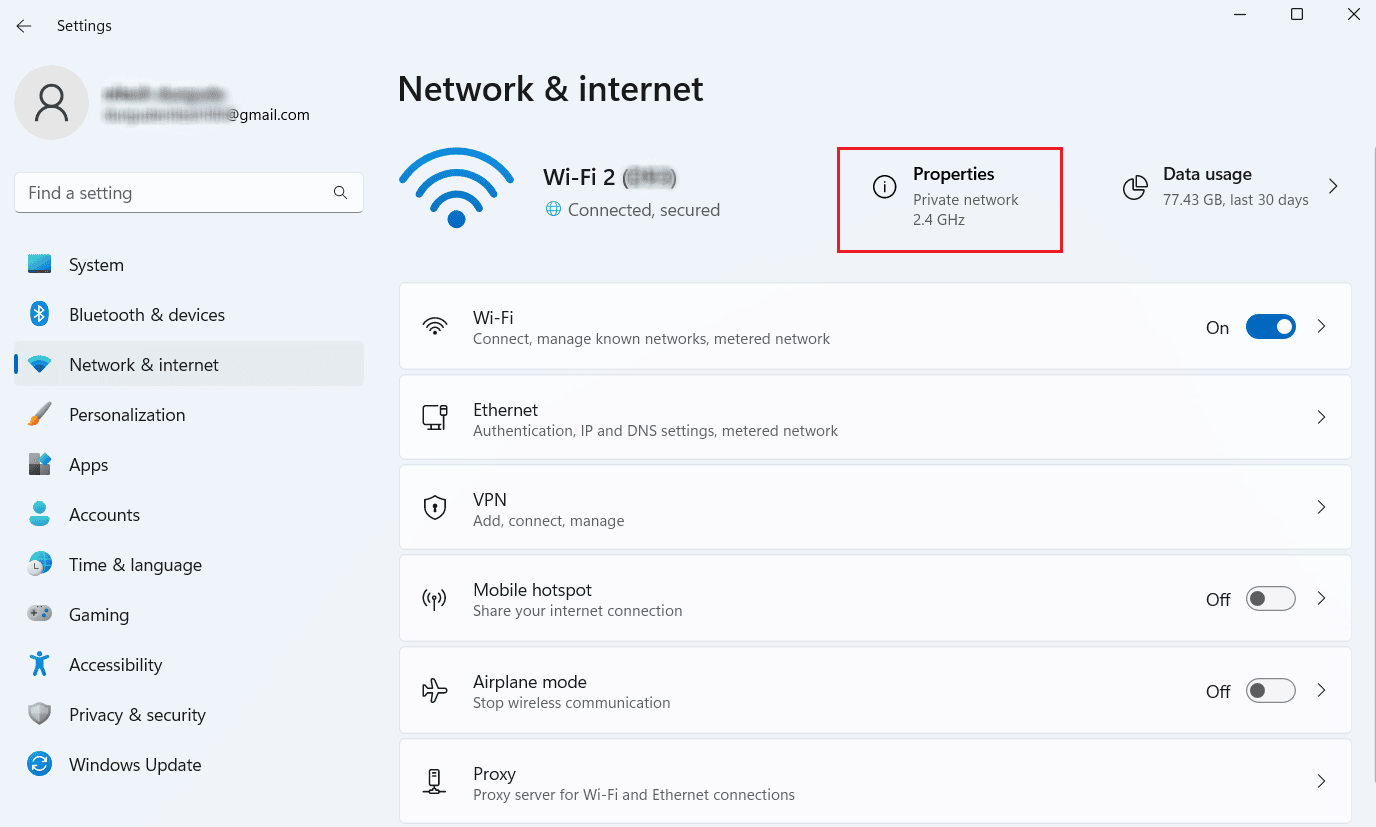The width and height of the screenshot is (1376, 827).
Task: Open Data usage details via its chevron
Action: click(x=1333, y=185)
